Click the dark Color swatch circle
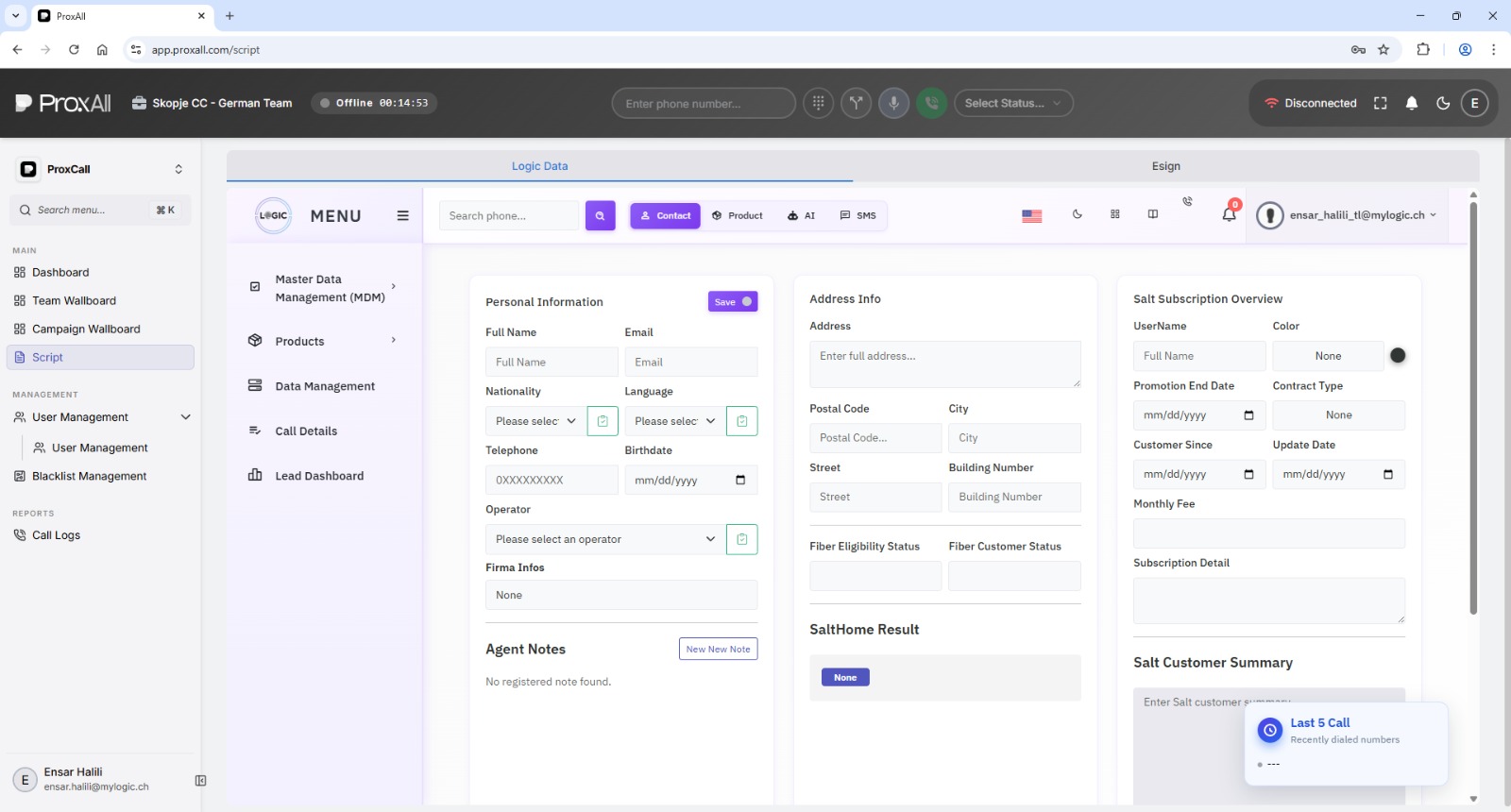Screen dimensions: 1511x812 pos(1399,356)
